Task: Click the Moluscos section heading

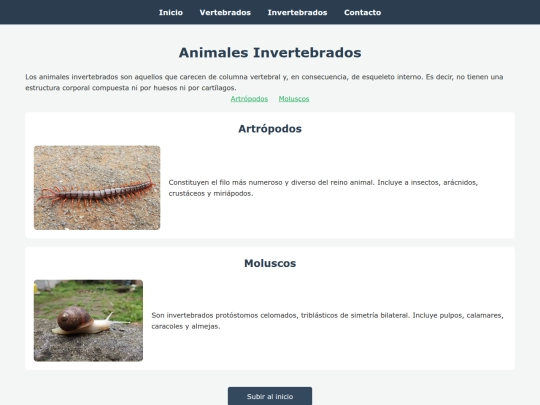Action: 270,263
